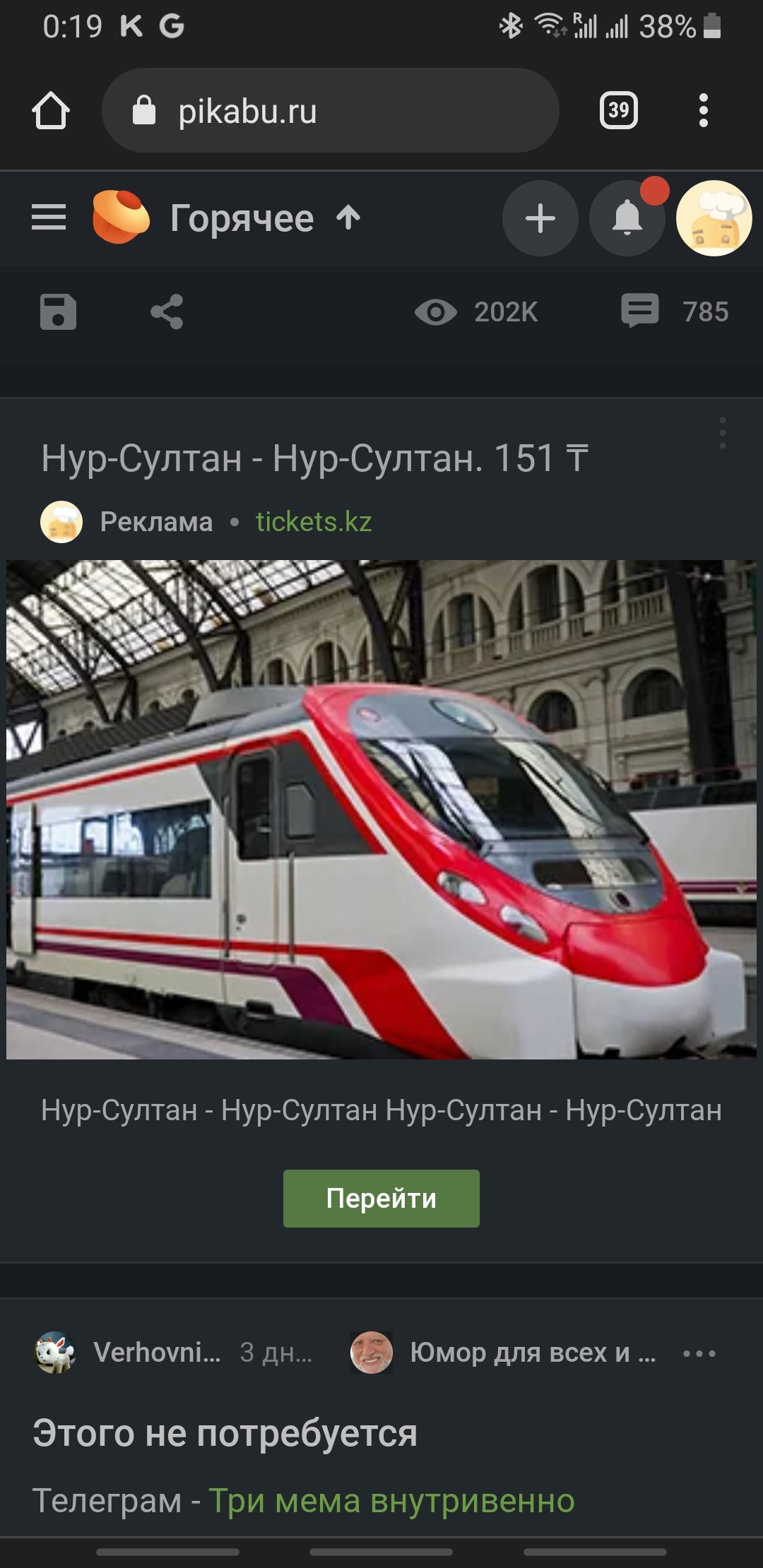This screenshot has width=763, height=1568.
Task: Open user profile avatar
Action: point(714,218)
